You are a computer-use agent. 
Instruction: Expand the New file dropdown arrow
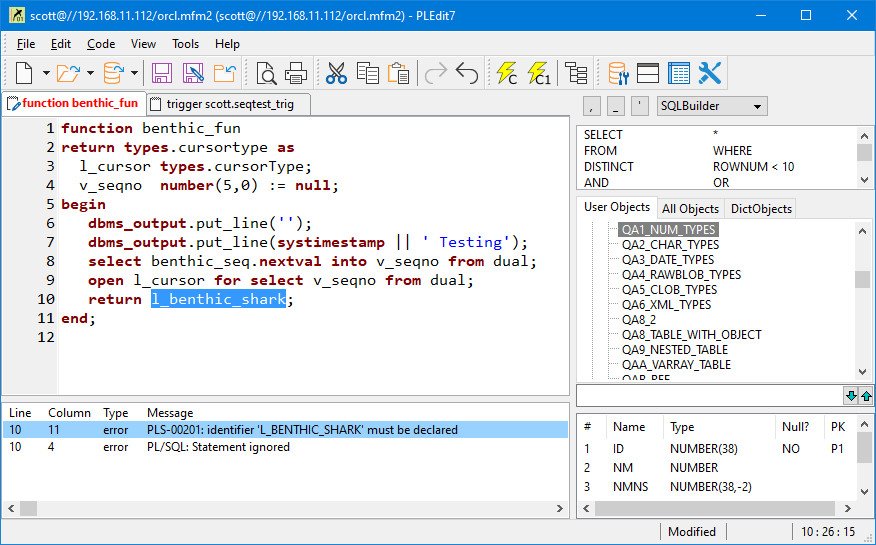point(44,73)
